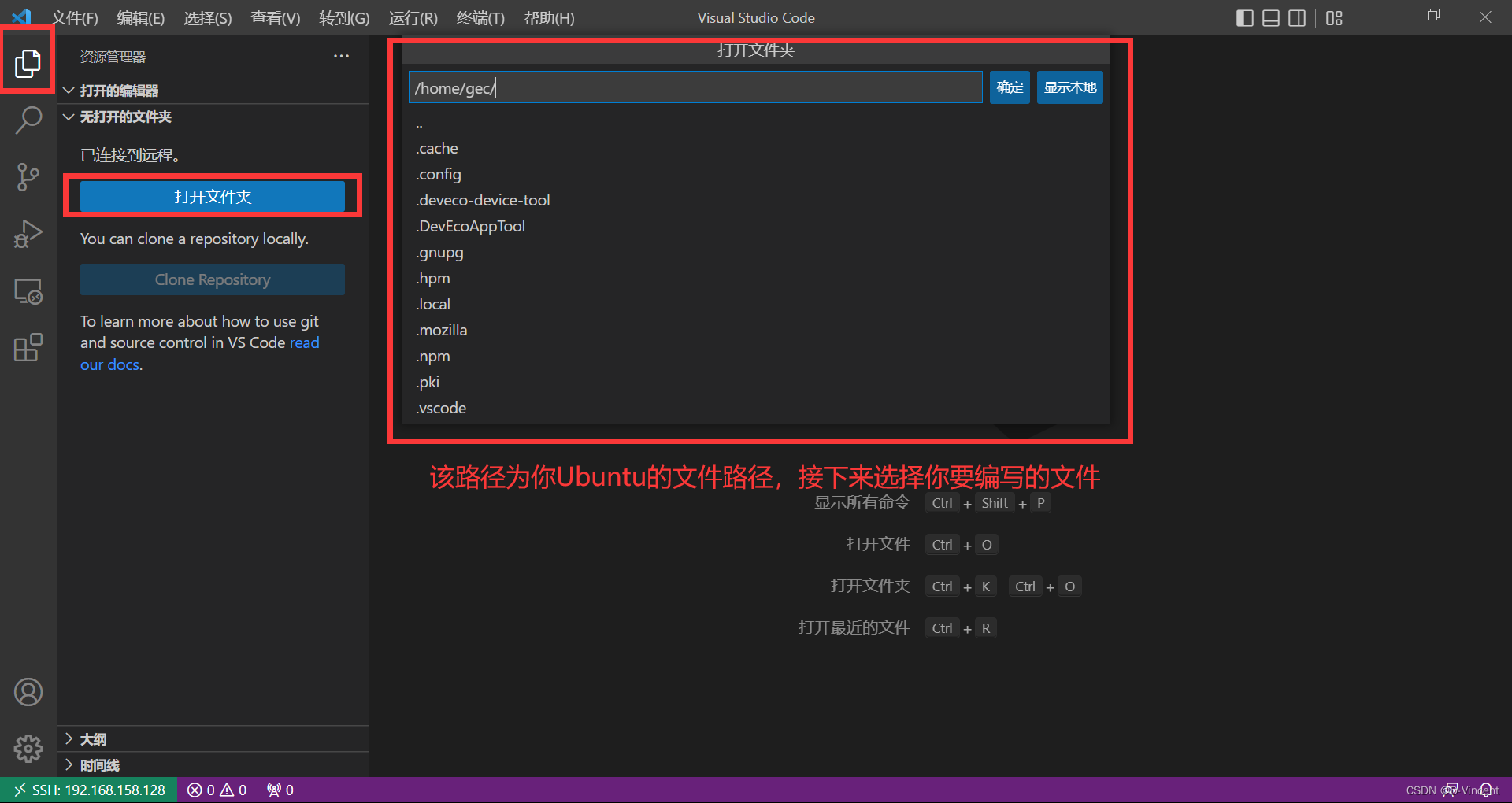Open the 运行(R) menu
This screenshot has height=803, width=1512.
[x=413, y=18]
